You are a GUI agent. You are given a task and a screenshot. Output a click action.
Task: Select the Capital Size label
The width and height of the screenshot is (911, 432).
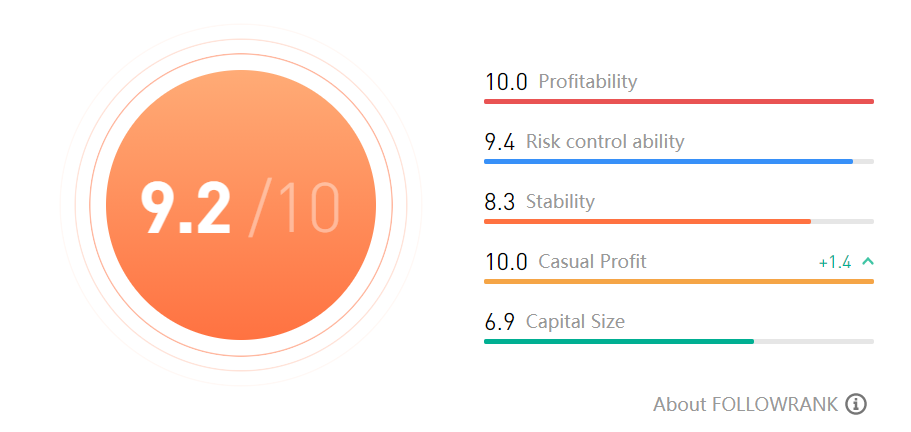pos(575,322)
